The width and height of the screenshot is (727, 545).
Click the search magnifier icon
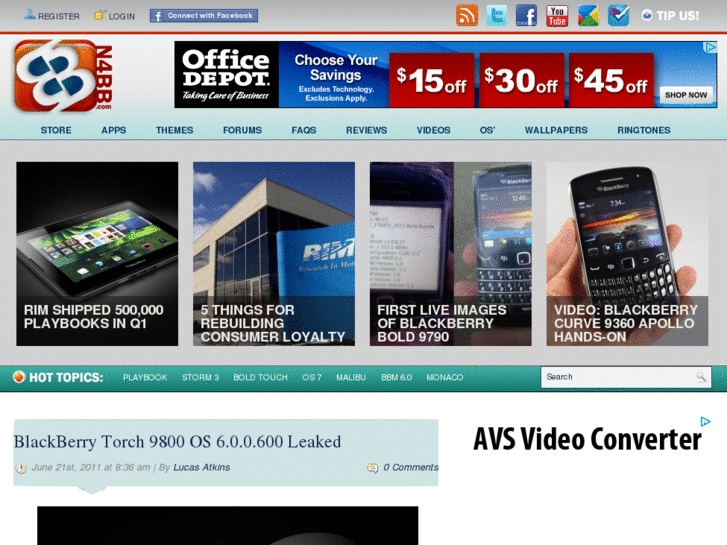701,377
